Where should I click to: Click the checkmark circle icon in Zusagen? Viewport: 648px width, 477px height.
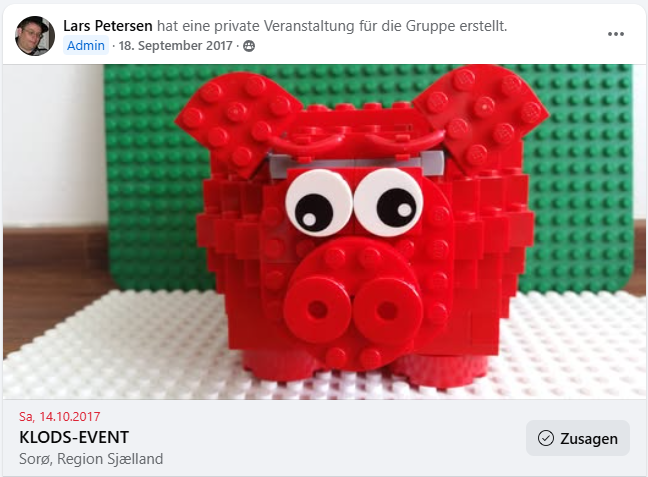click(546, 438)
